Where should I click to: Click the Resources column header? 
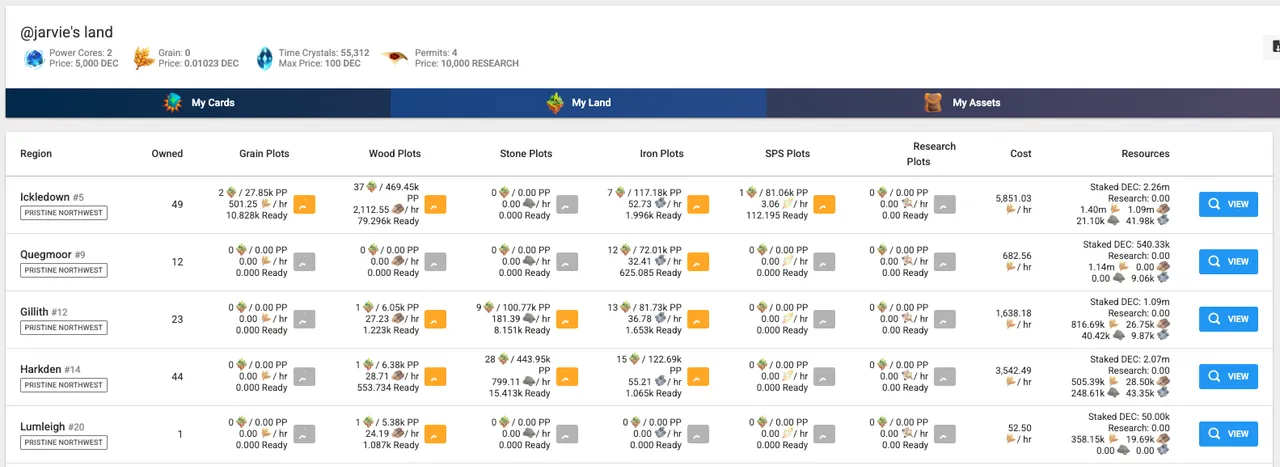(x=1145, y=154)
